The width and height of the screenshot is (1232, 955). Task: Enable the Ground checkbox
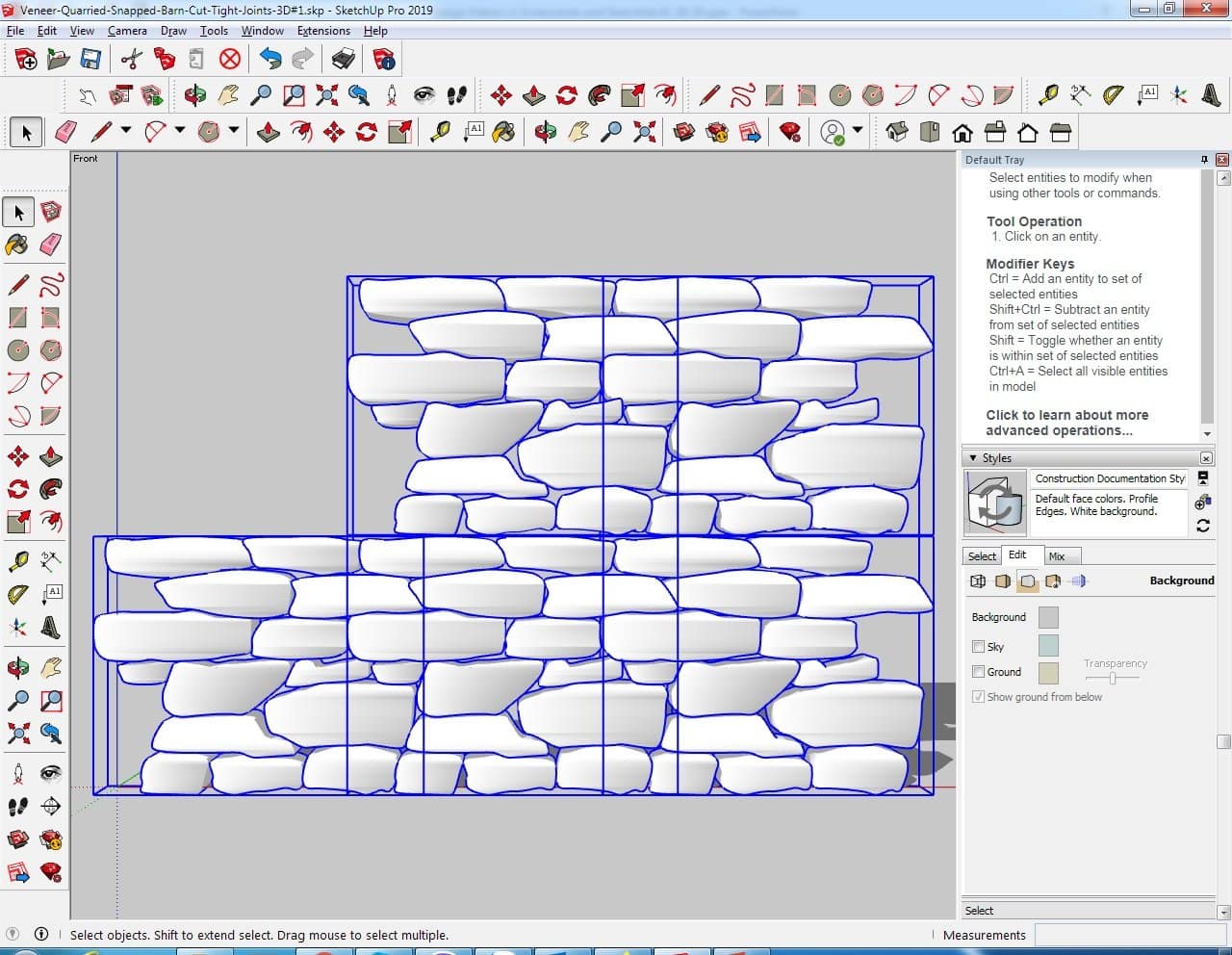pyautogui.click(x=978, y=672)
